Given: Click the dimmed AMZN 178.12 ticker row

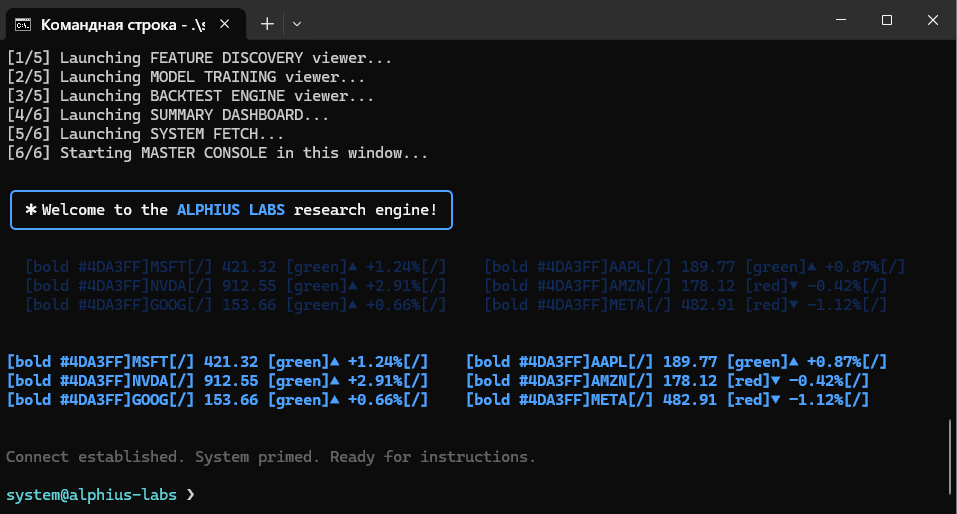Looking at the screenshot, I should [x=685, y=286].
